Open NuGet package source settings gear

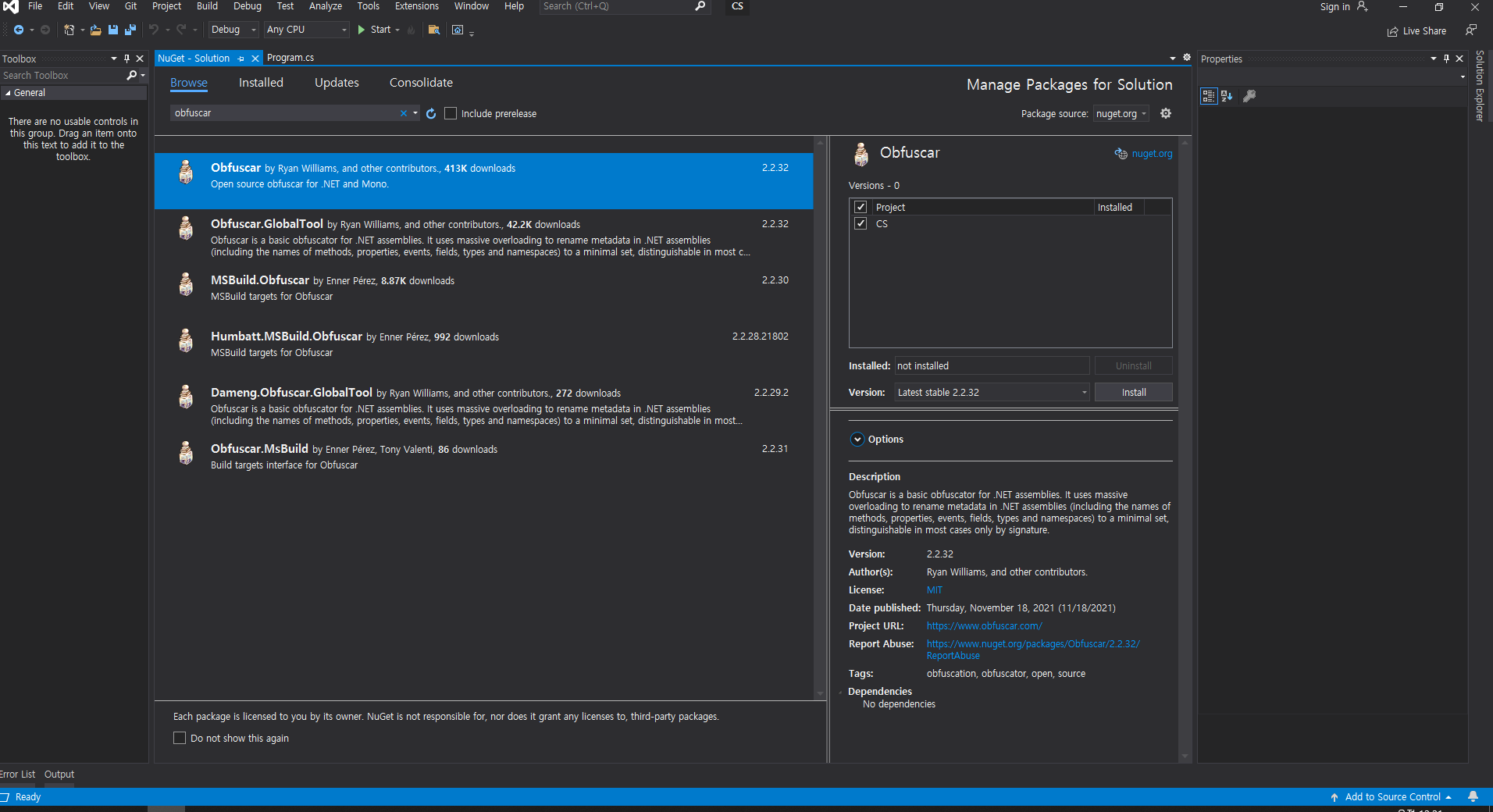[x=1166, y=113]
